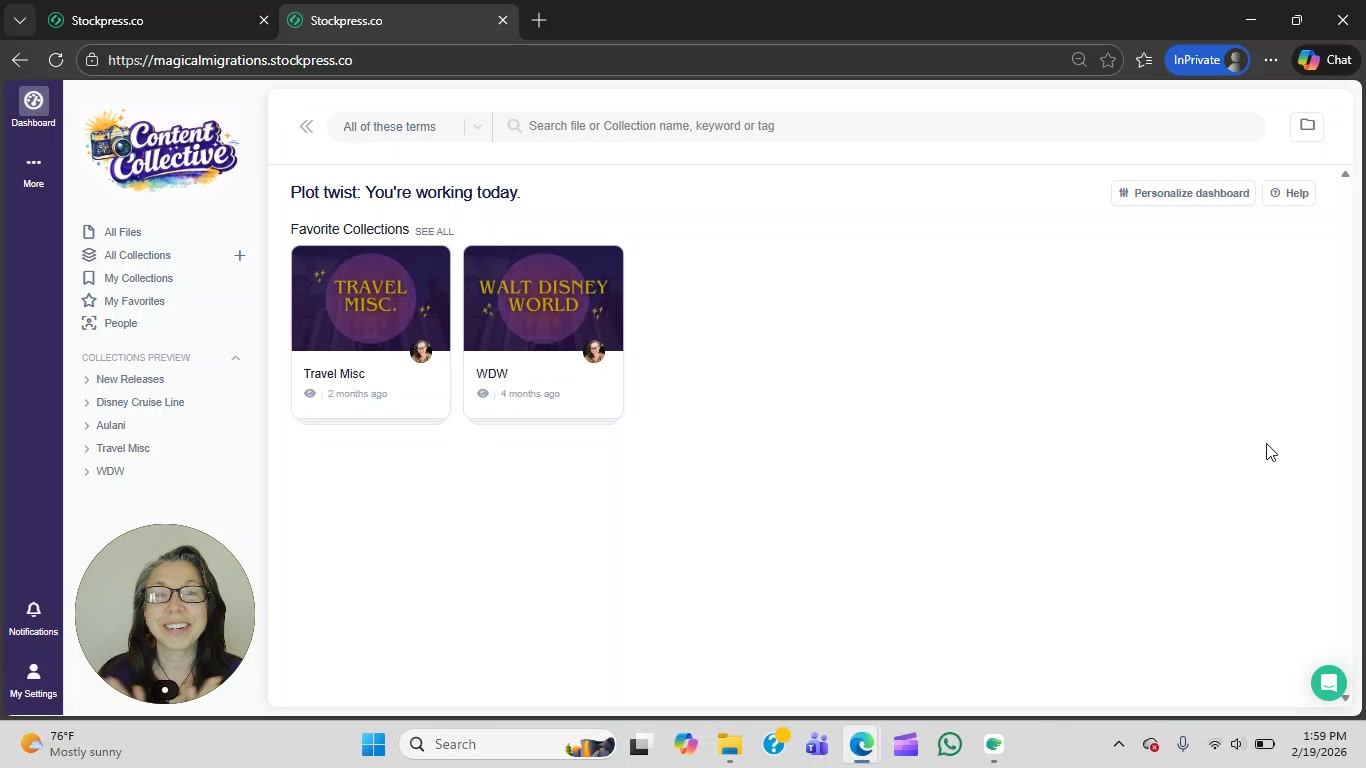
Task: Click the browser address bar URL
Action: tap(230, 60)
